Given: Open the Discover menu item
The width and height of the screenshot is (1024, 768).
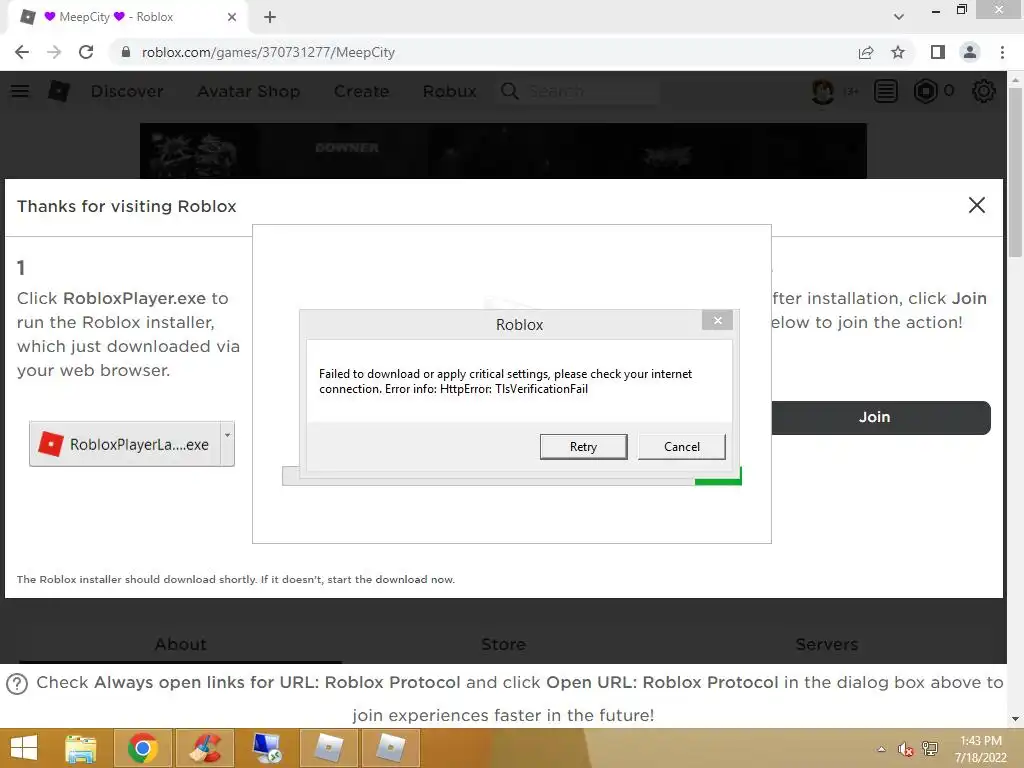Looking at the screenshot, I should pyautogui.click(x=127, y=91).
